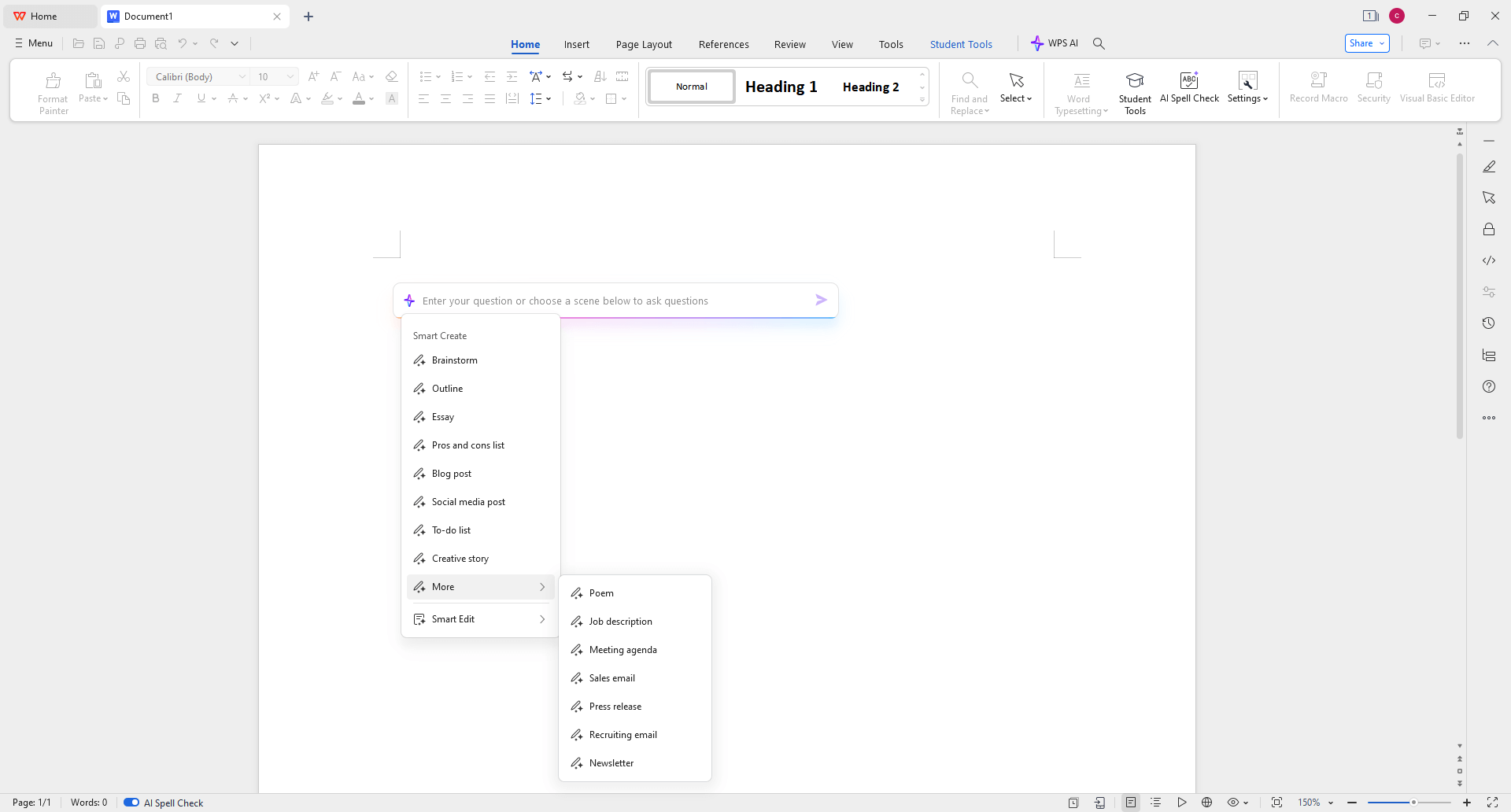Click the Clear Formatting eraser icon
Screen dimensions: 1511x812
pos(391,76)
